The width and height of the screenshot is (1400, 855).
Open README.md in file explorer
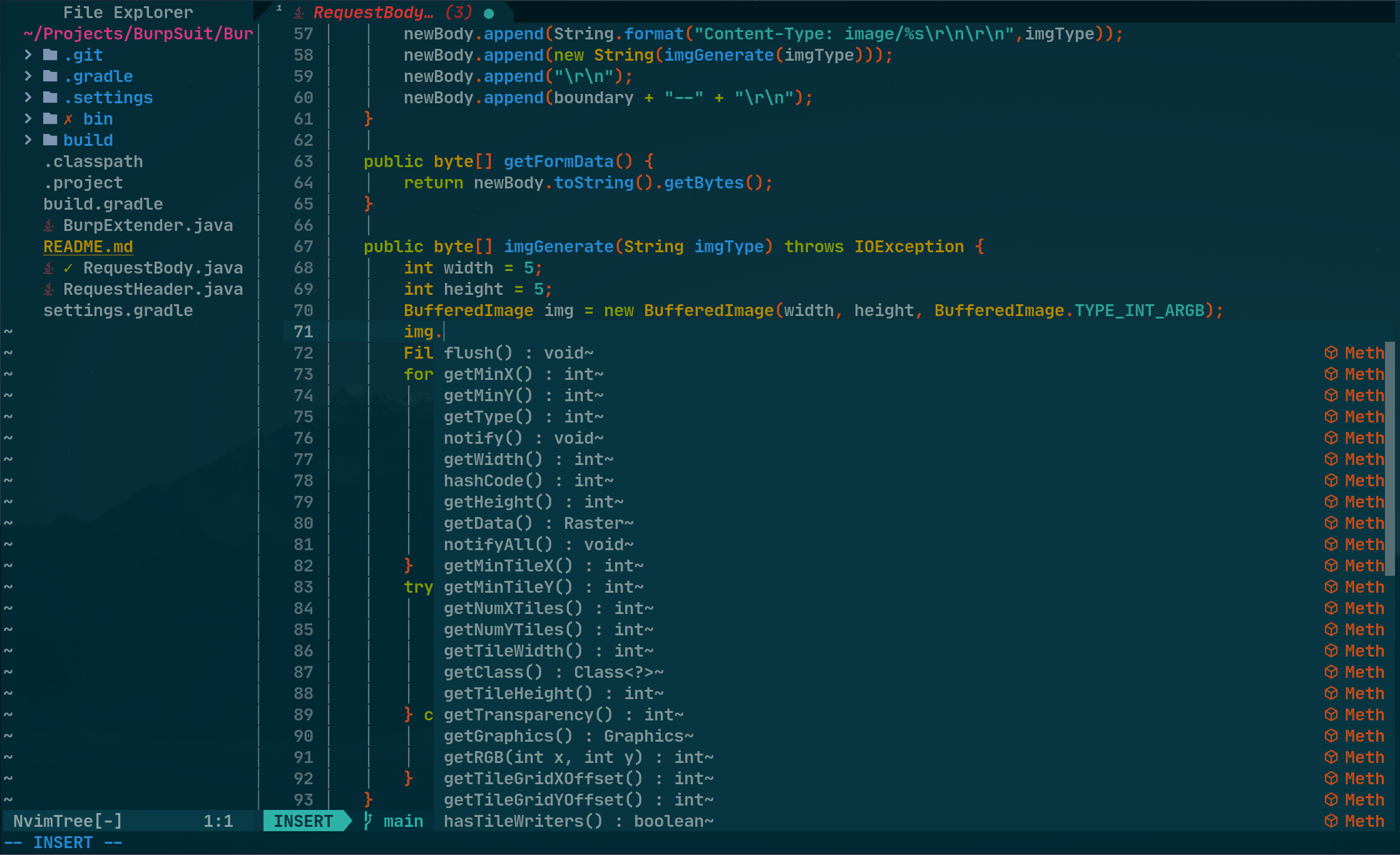pyautogui.click(x=88, y=247)
